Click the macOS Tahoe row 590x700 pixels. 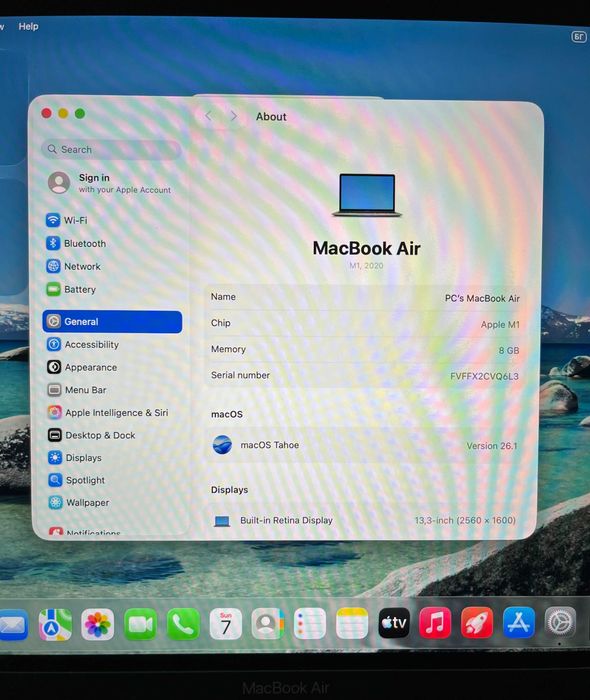tap(364, 446)
